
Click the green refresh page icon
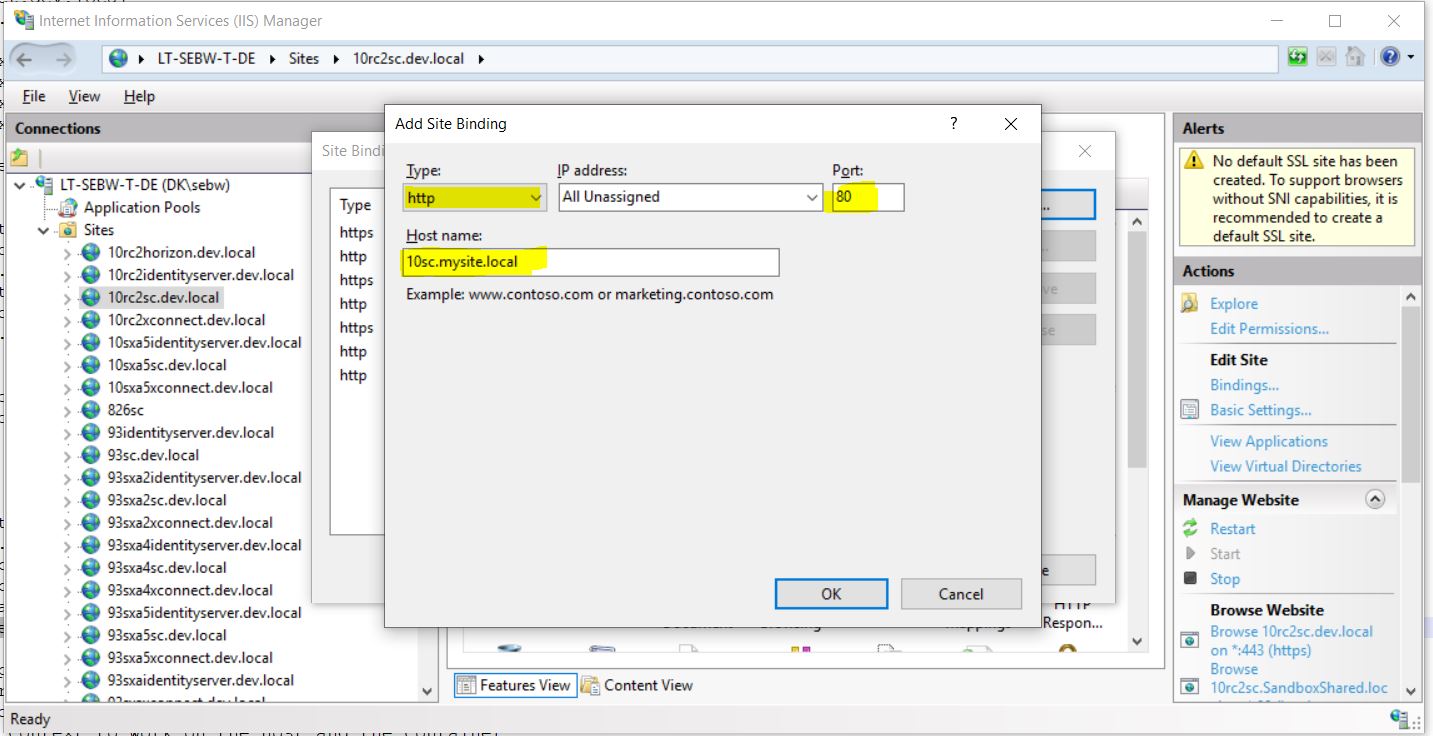[1298, 57]
